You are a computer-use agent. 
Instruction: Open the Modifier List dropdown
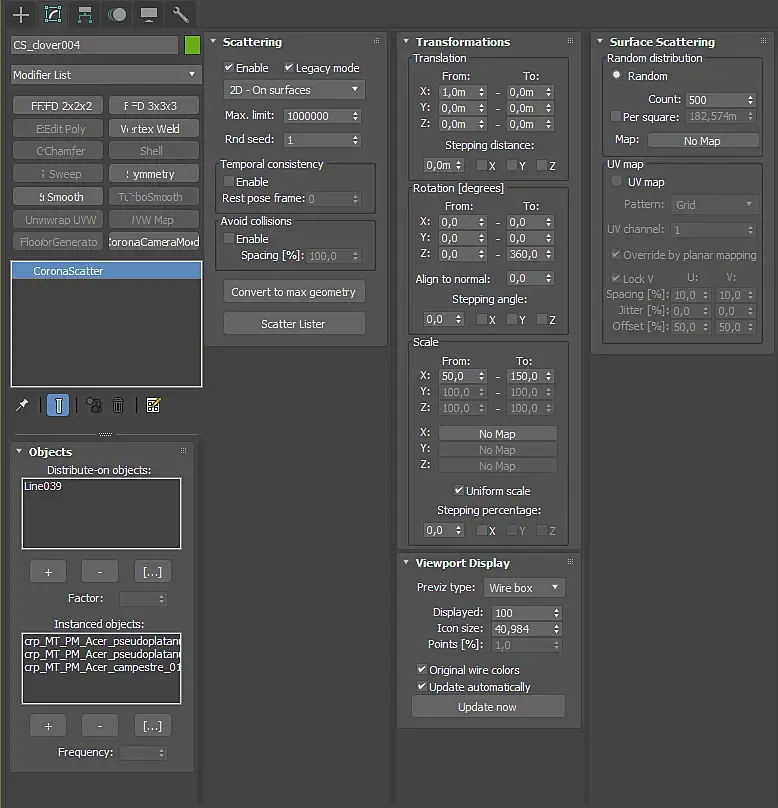pos(106,75)
